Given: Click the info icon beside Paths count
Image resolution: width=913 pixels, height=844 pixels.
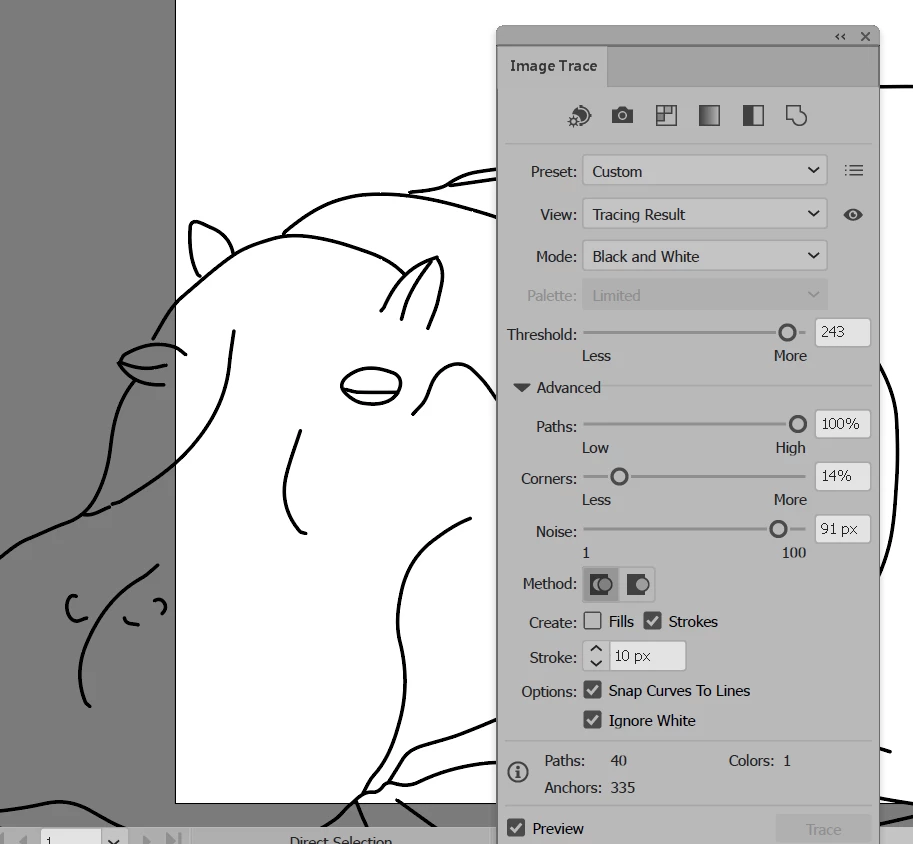Looking at the screenshot, I should tap(518, 772).
